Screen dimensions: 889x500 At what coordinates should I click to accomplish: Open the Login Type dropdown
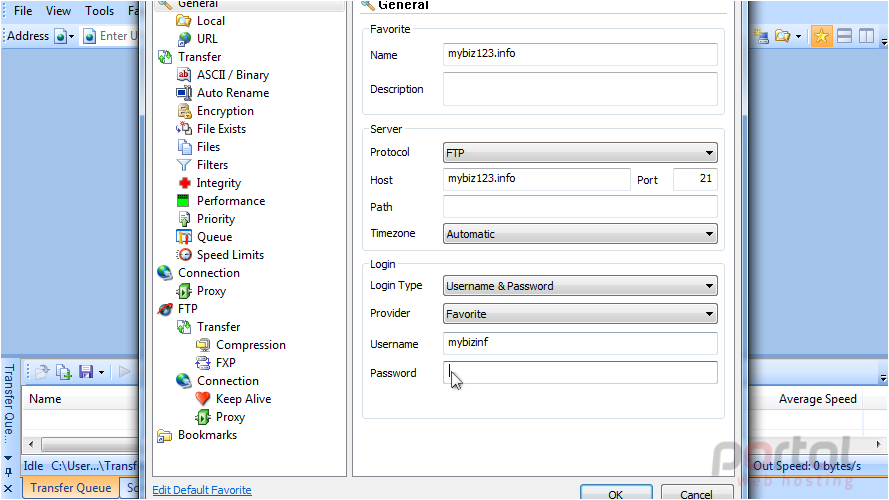pyautogui.click(x=580, y=286)
